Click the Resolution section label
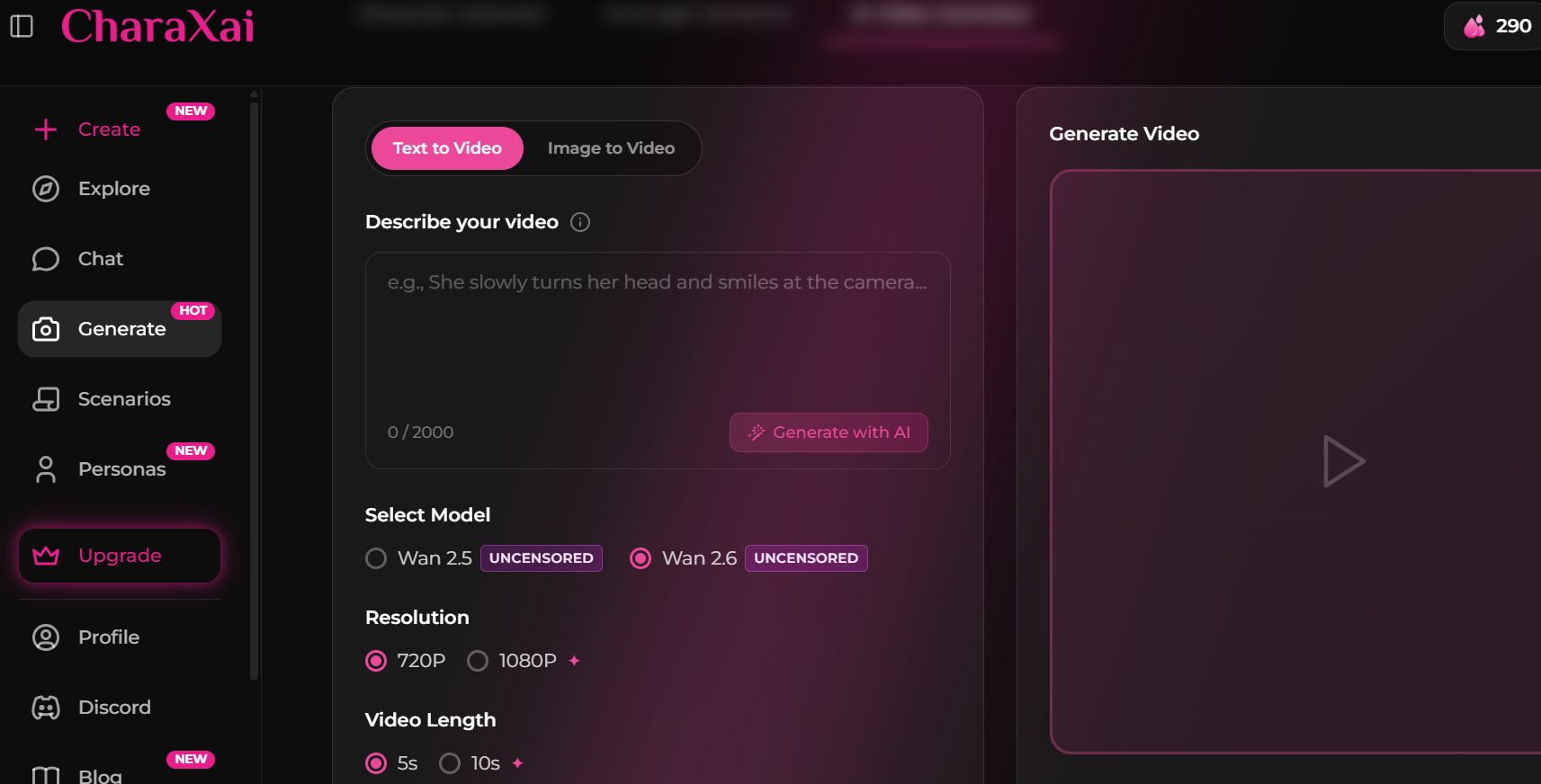Image resolution: width=1541 pixels, height=784 pixels. pos(417,618)
